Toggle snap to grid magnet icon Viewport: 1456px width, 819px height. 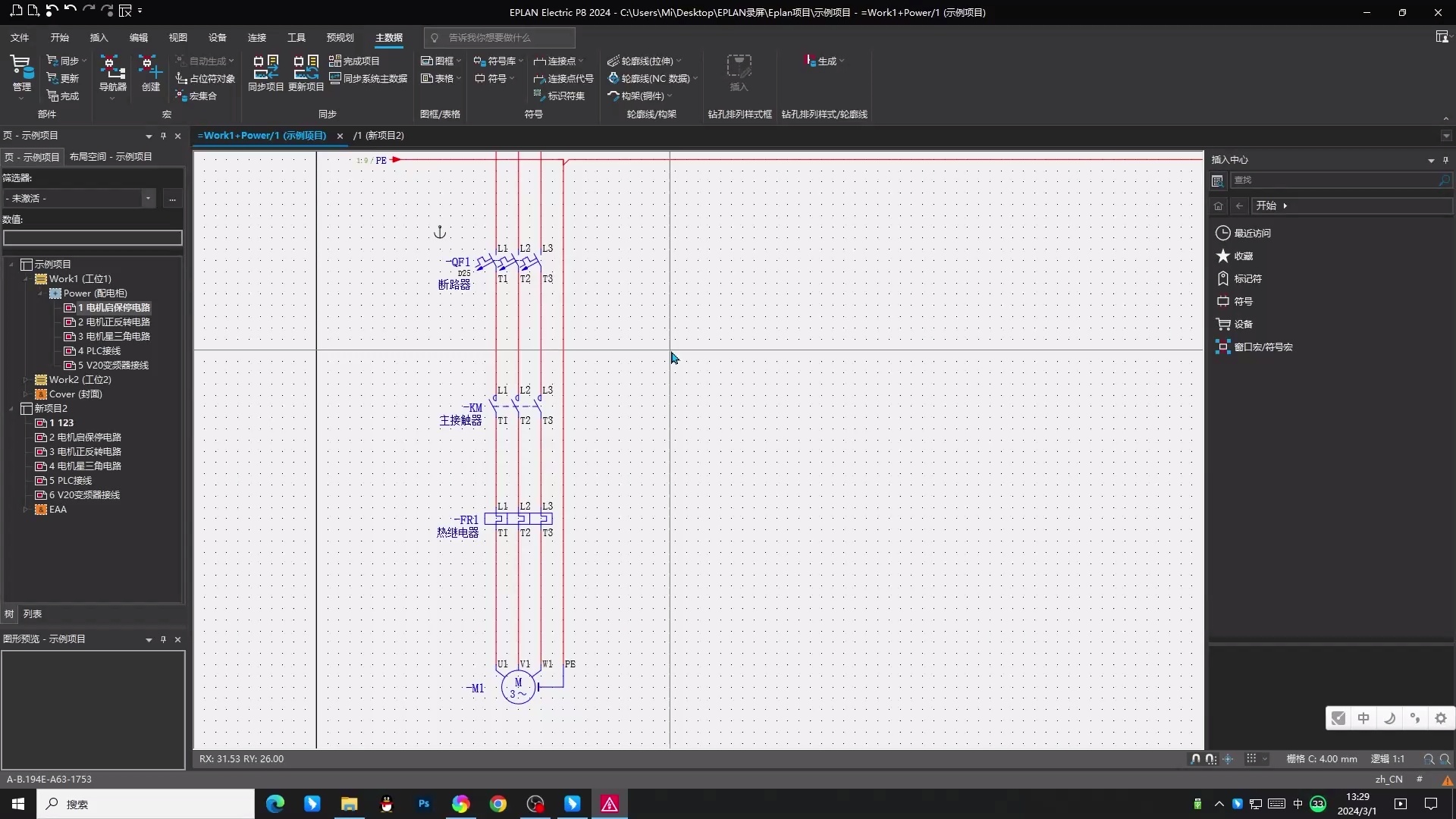coord(1210,759)
